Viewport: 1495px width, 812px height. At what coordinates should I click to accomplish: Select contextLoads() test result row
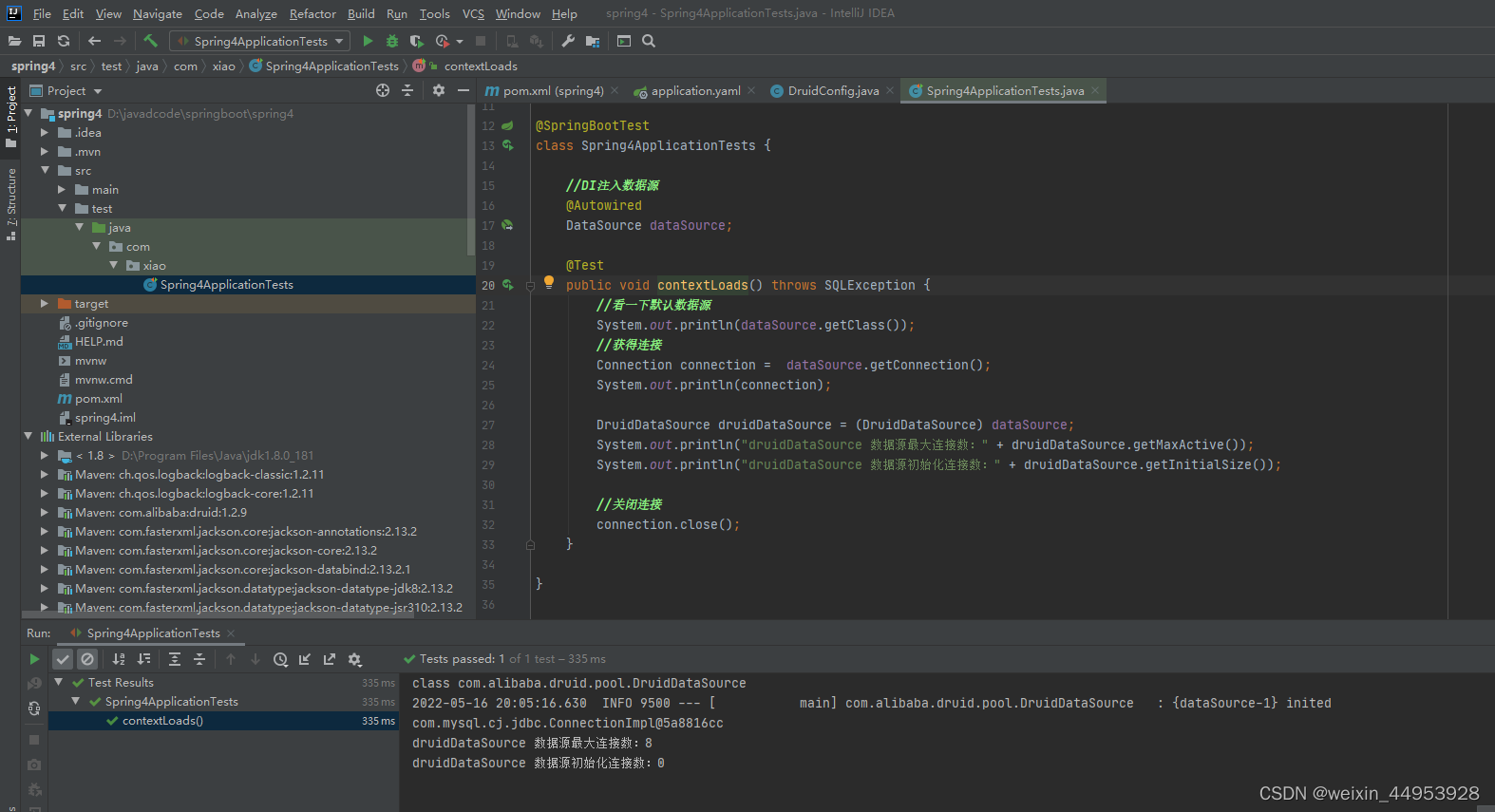click(223, 721)
